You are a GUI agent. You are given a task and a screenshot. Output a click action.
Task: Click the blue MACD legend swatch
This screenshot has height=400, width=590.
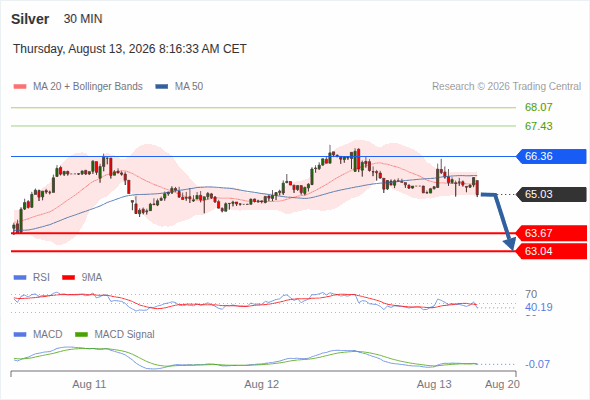[x=20, y=335]
